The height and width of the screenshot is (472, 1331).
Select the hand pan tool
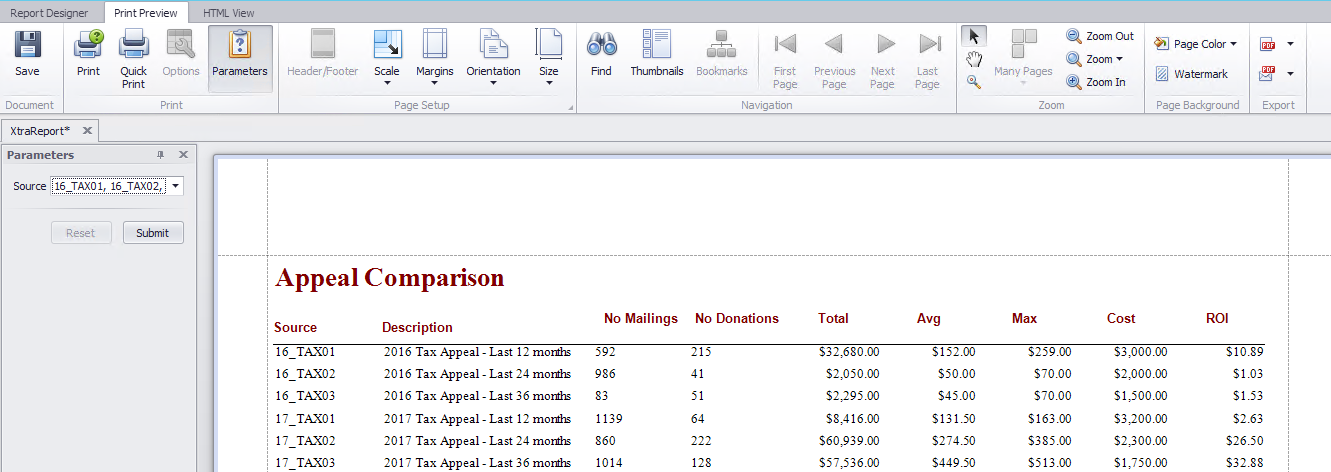[x=974, y=59]
